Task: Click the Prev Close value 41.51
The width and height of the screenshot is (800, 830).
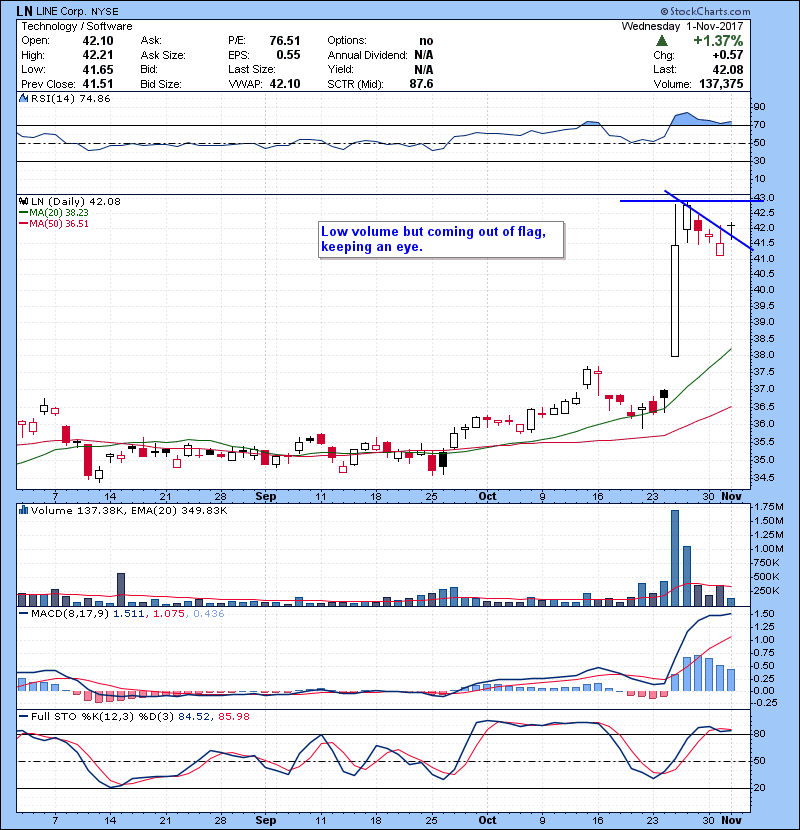Action: (98, 84)
